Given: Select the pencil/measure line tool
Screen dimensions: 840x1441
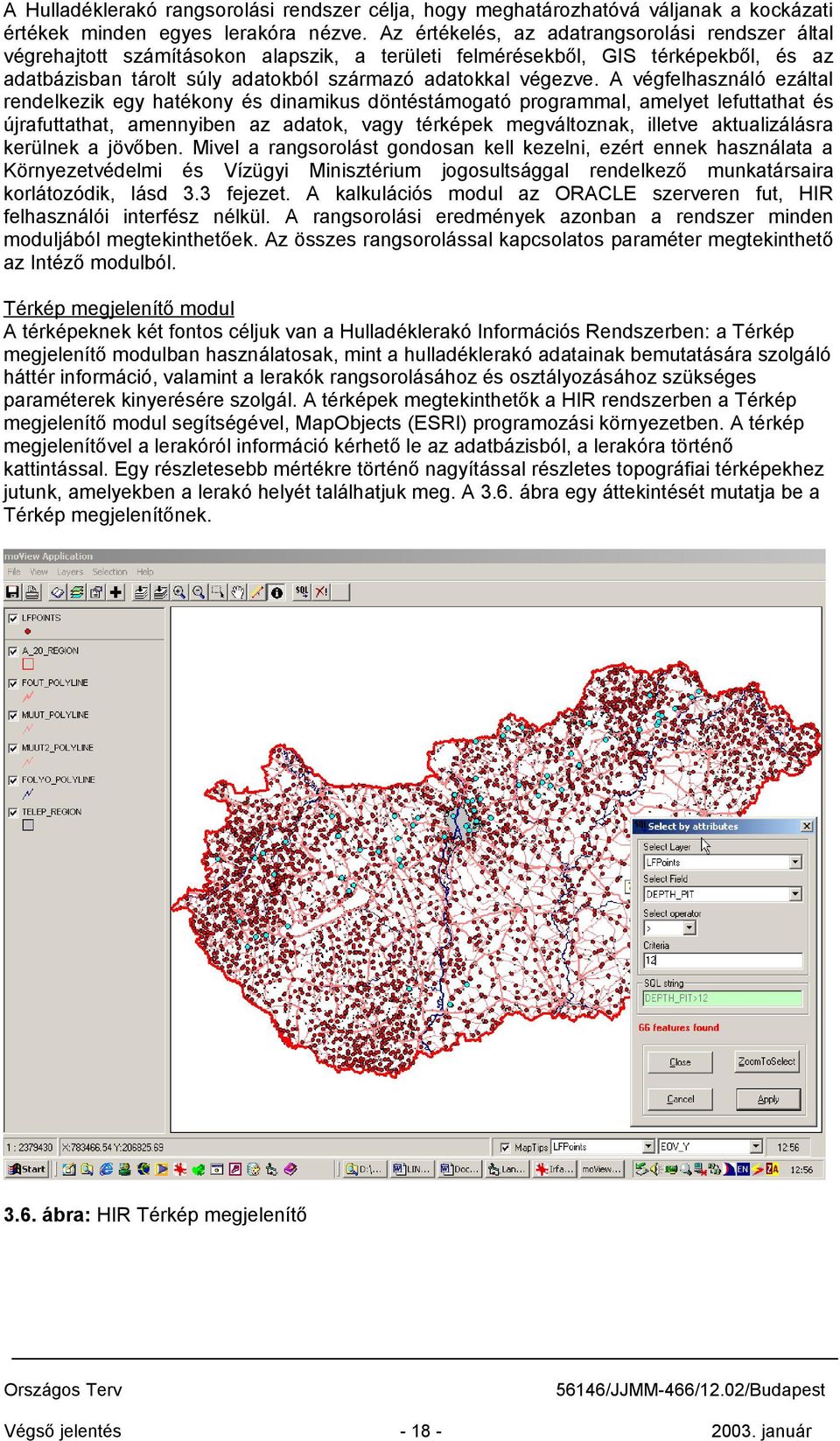Looking at the screenshot, I should [x=256, y=592].
